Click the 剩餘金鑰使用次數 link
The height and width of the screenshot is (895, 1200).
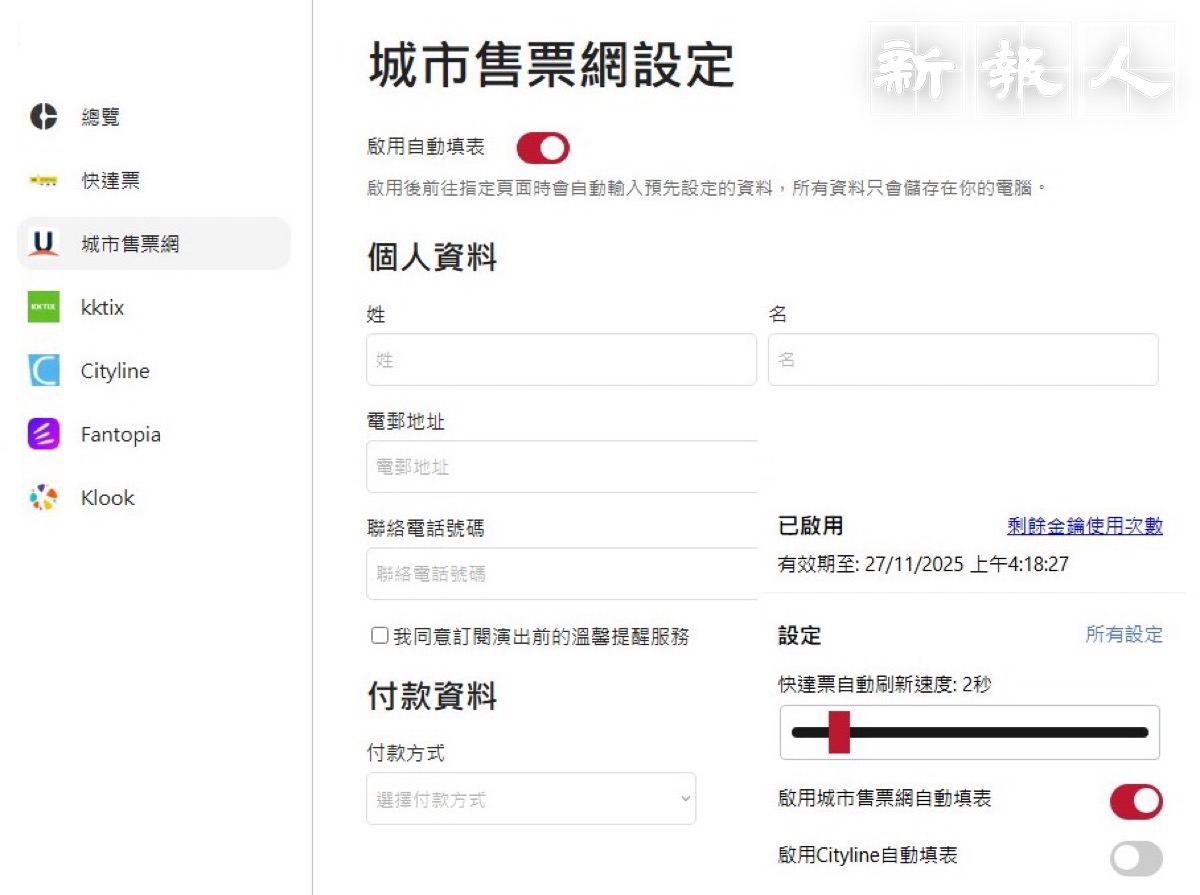tap(1084, 526)
